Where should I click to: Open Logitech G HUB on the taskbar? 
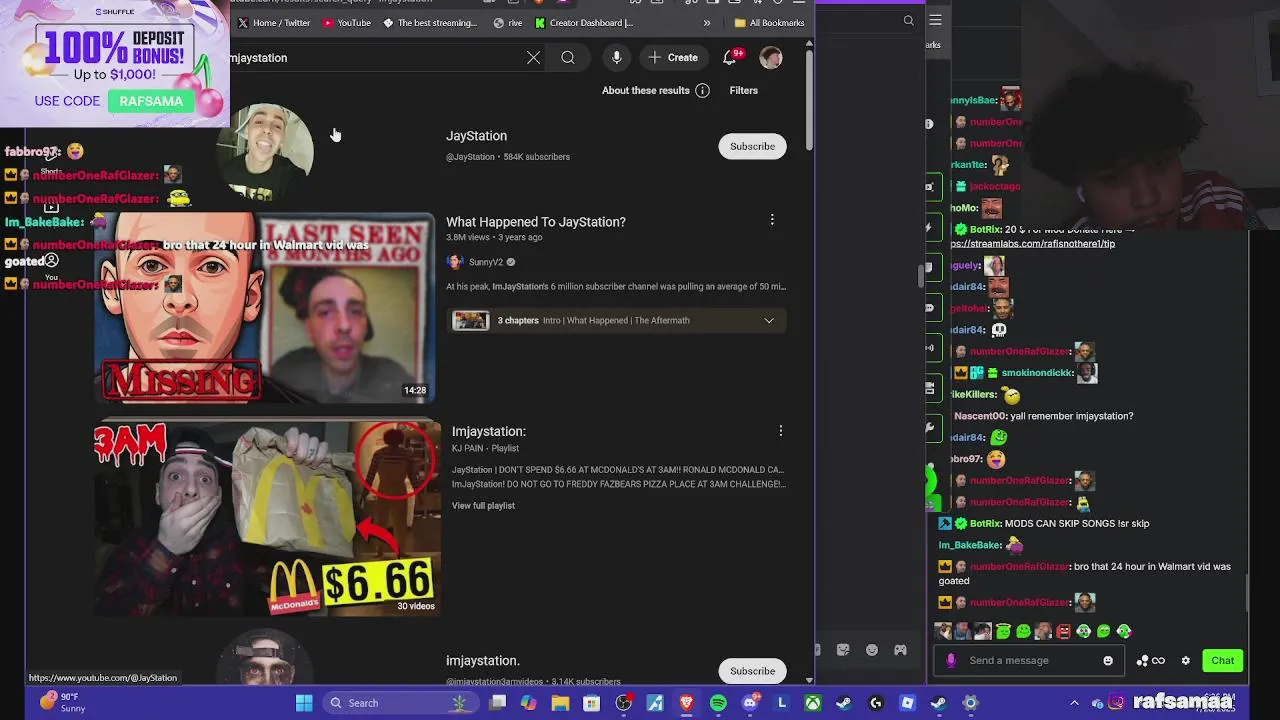point(876,703)
